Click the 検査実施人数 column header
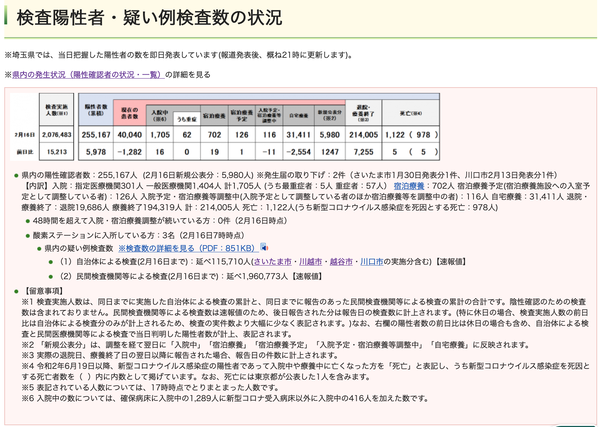This screenshot has width=600, height=427. pyautogui.click(x=57, y=110)
